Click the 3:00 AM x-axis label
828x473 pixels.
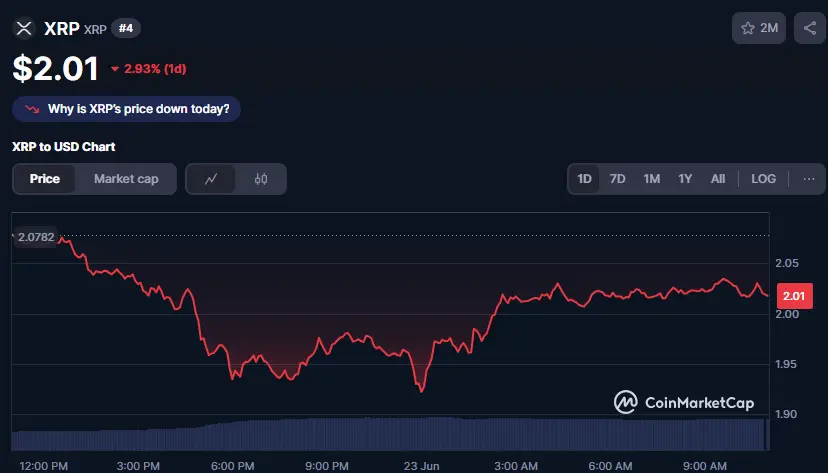coord(516,466)
